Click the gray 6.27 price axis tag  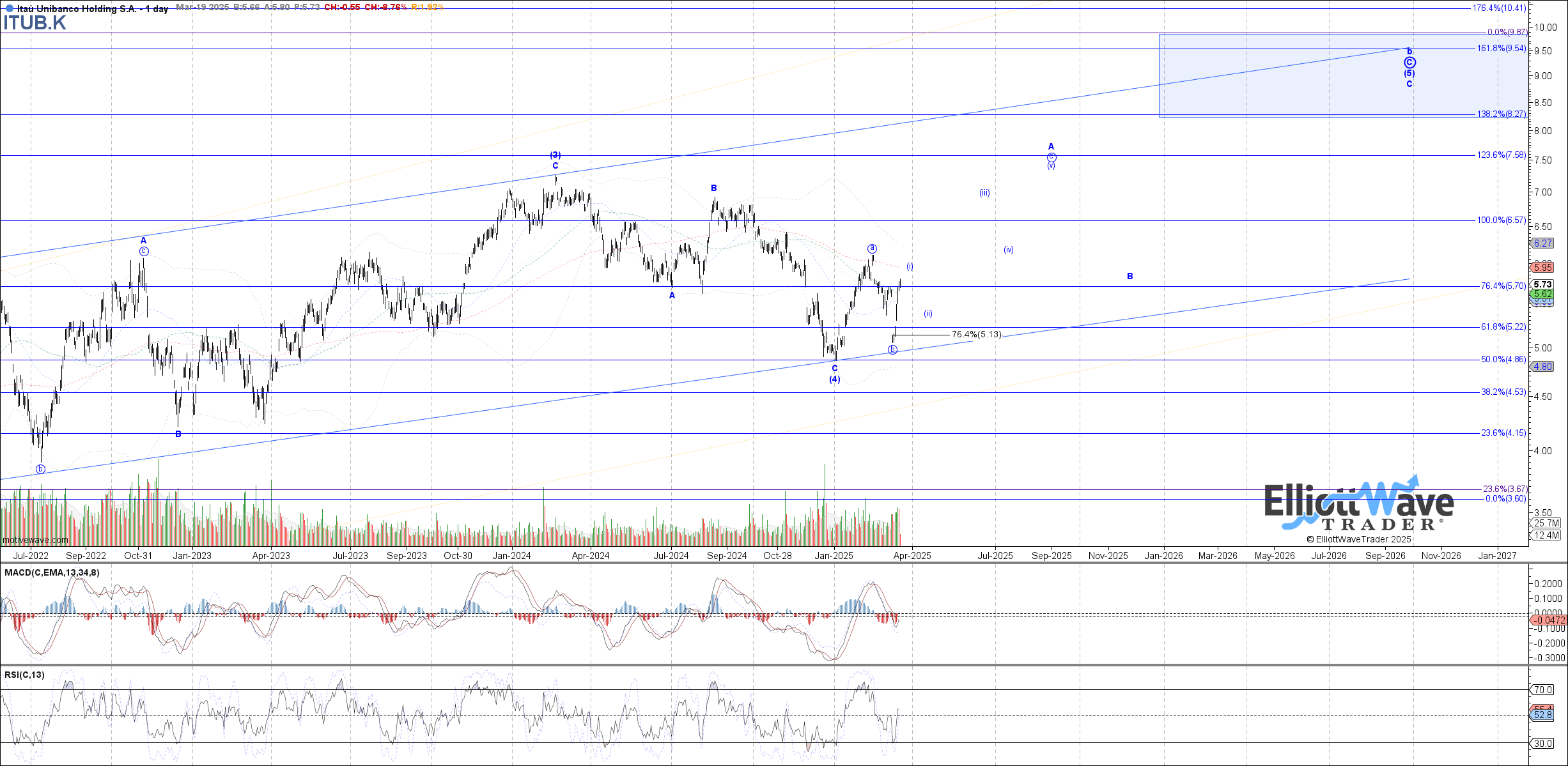[x=1542, y=243]
